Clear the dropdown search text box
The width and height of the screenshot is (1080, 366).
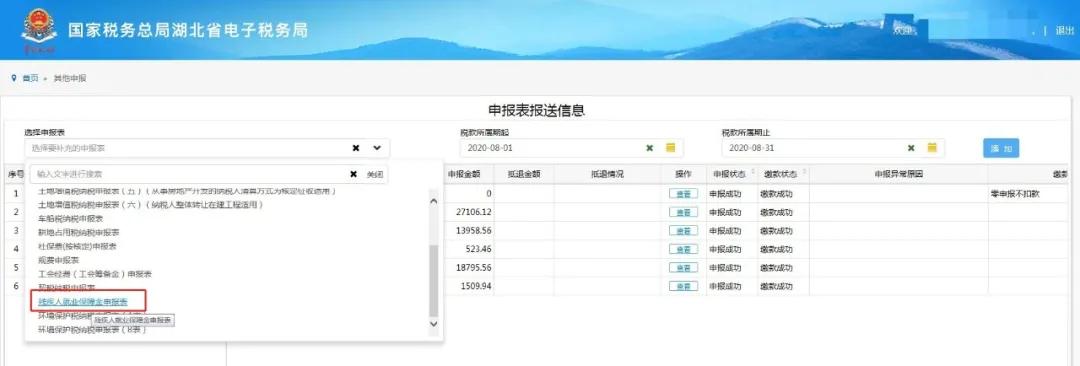353,174
